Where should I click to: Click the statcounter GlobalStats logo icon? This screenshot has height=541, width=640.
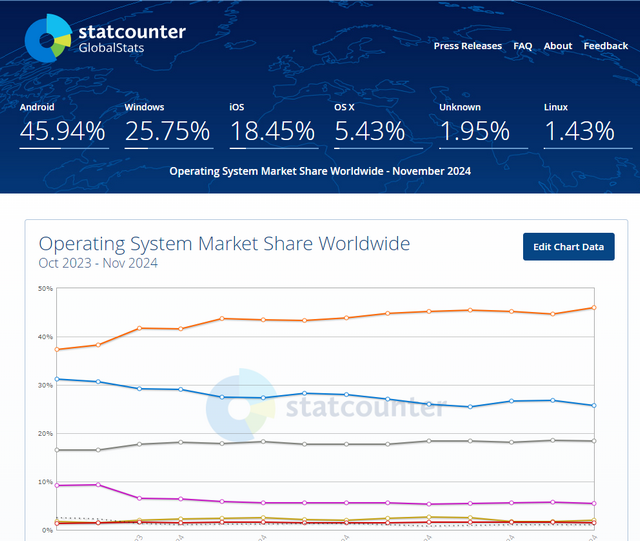pos(48,38)
